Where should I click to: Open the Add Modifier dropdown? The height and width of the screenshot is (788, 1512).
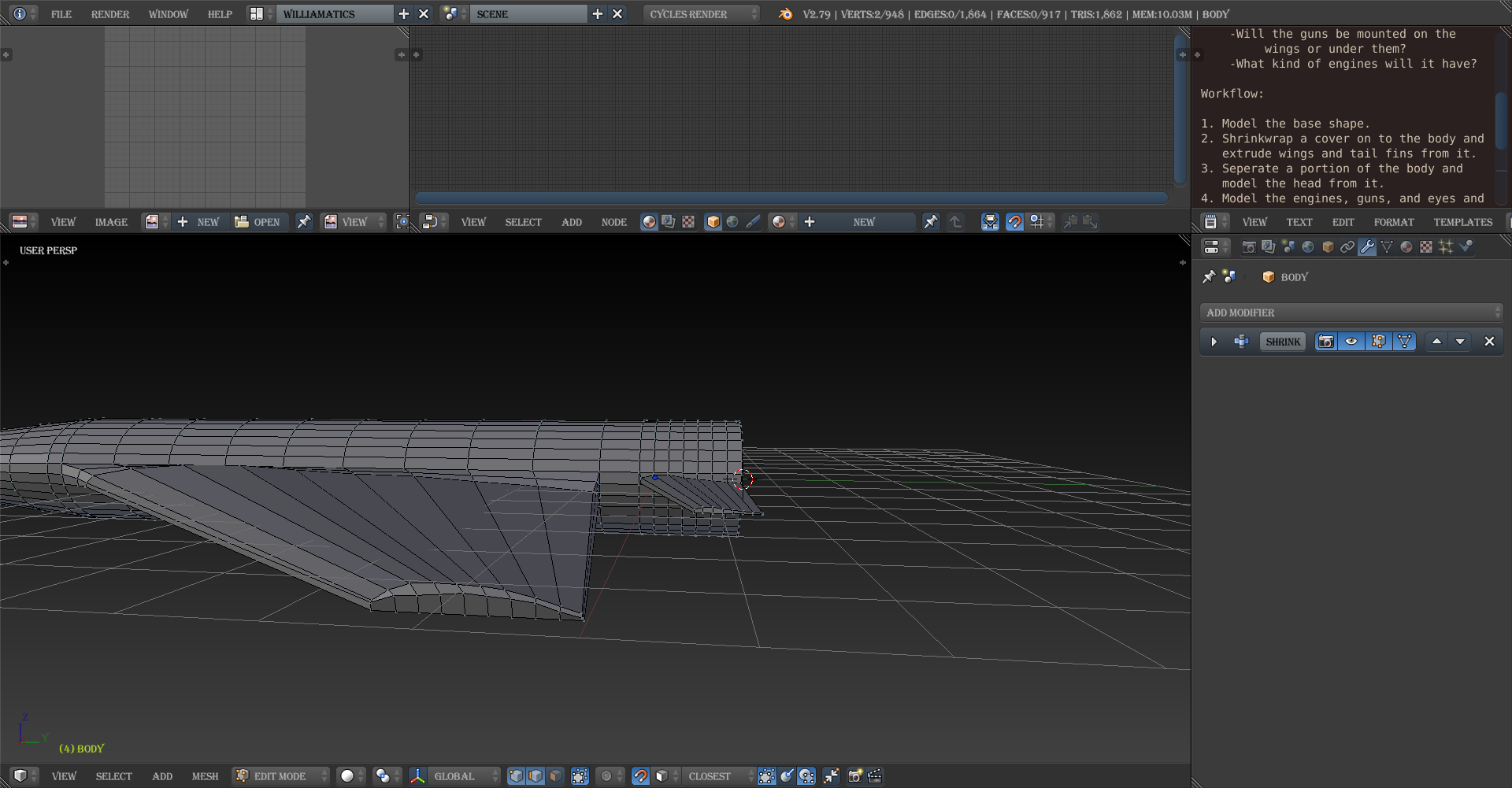click(x=1351, y=313)
